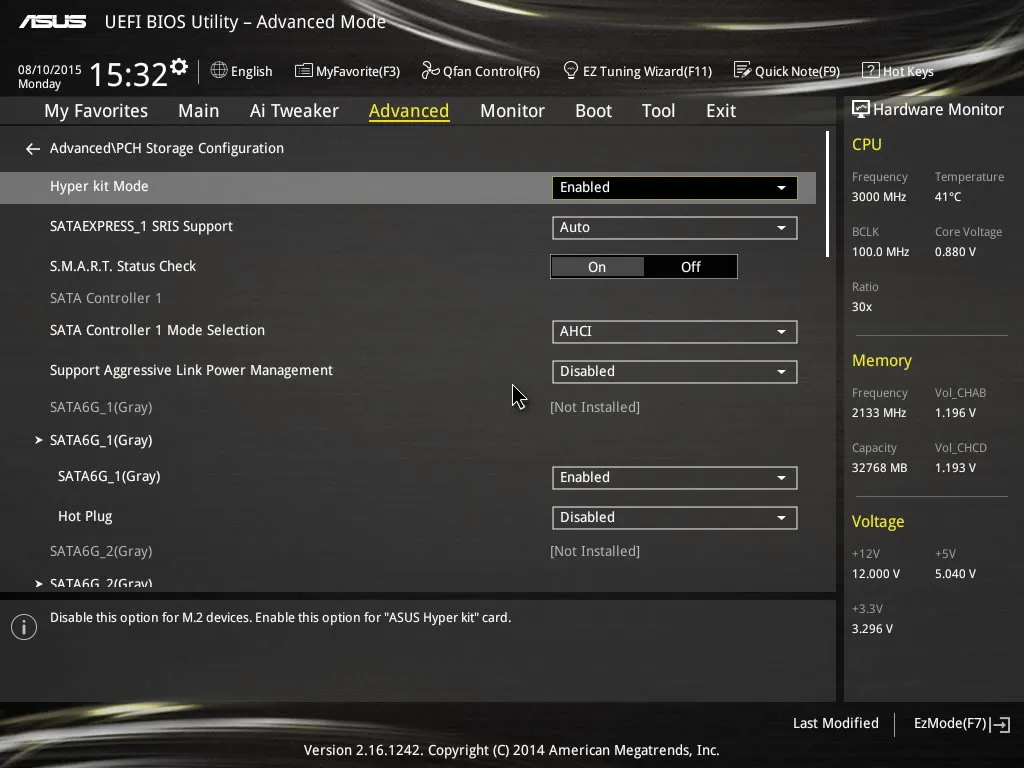The width and height of the screenshot is (1024, 768).
Task: Open the Tool tab
Action: [658, 111]
